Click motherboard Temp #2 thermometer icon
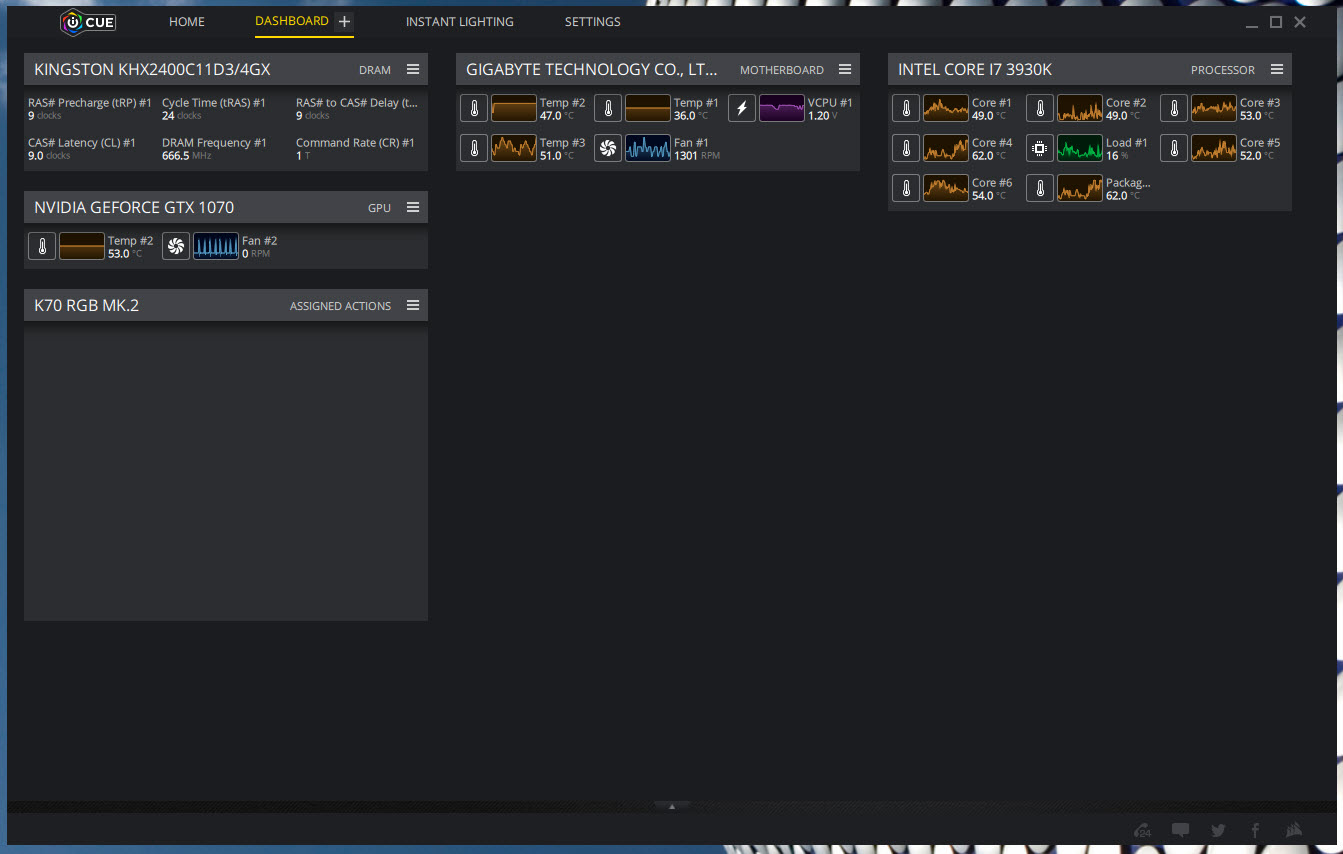Viewport: 1343px width, 854px height. coord(474,108)
